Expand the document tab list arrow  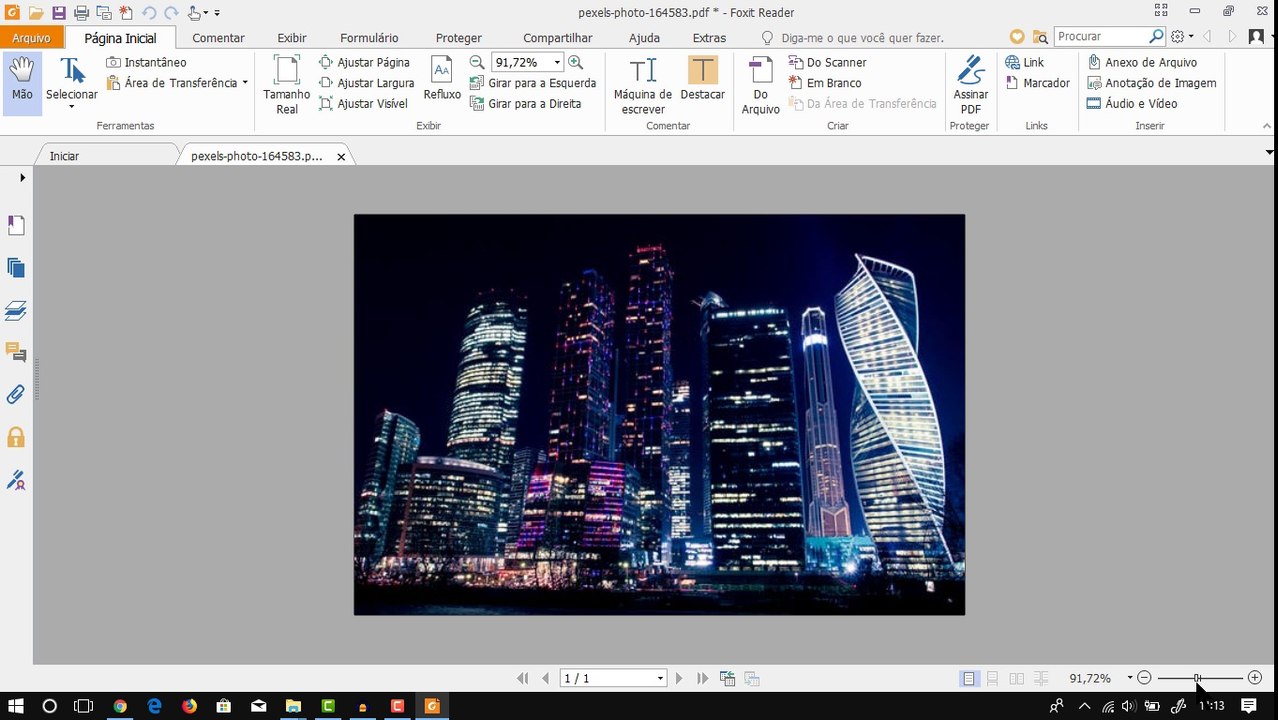point(1269,152)
